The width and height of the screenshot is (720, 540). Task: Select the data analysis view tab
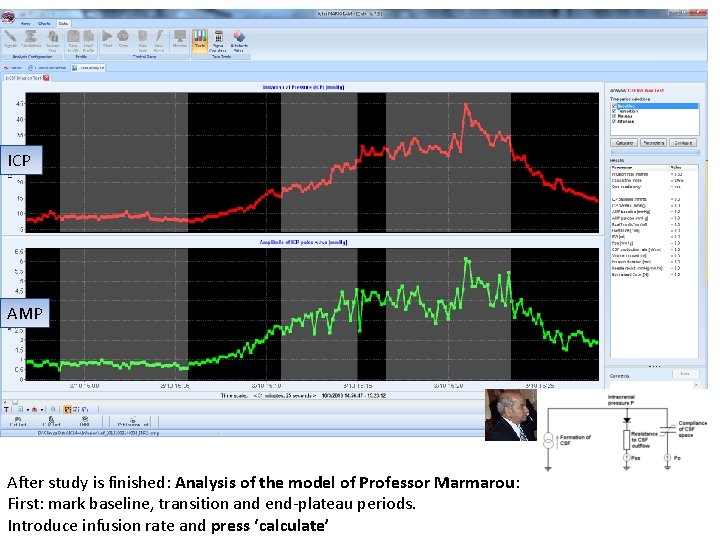[89, 68]
